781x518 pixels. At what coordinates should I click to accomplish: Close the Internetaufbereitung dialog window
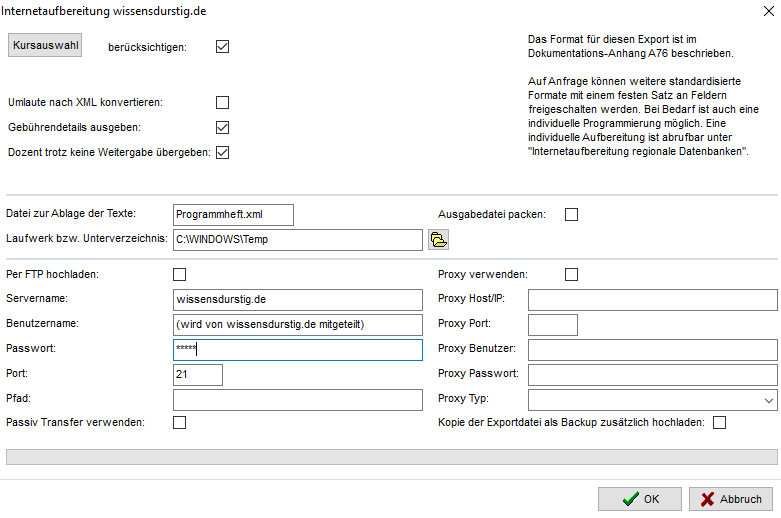[769, 11]
